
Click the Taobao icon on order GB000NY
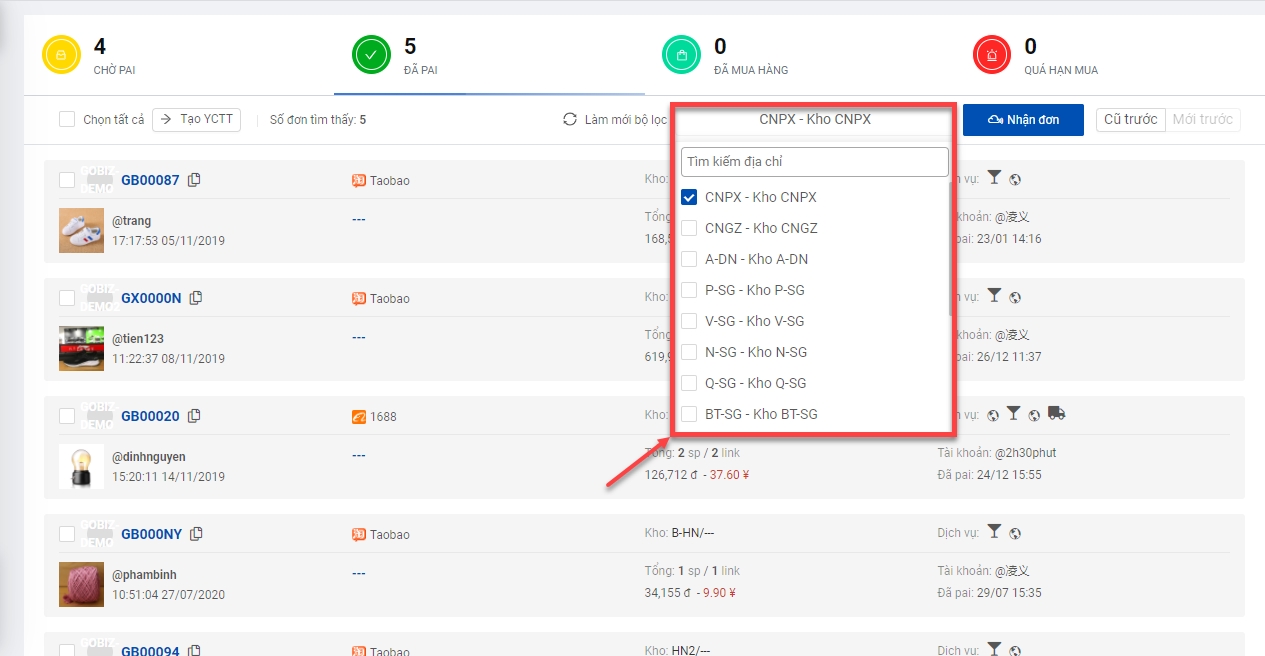[359, 535]
